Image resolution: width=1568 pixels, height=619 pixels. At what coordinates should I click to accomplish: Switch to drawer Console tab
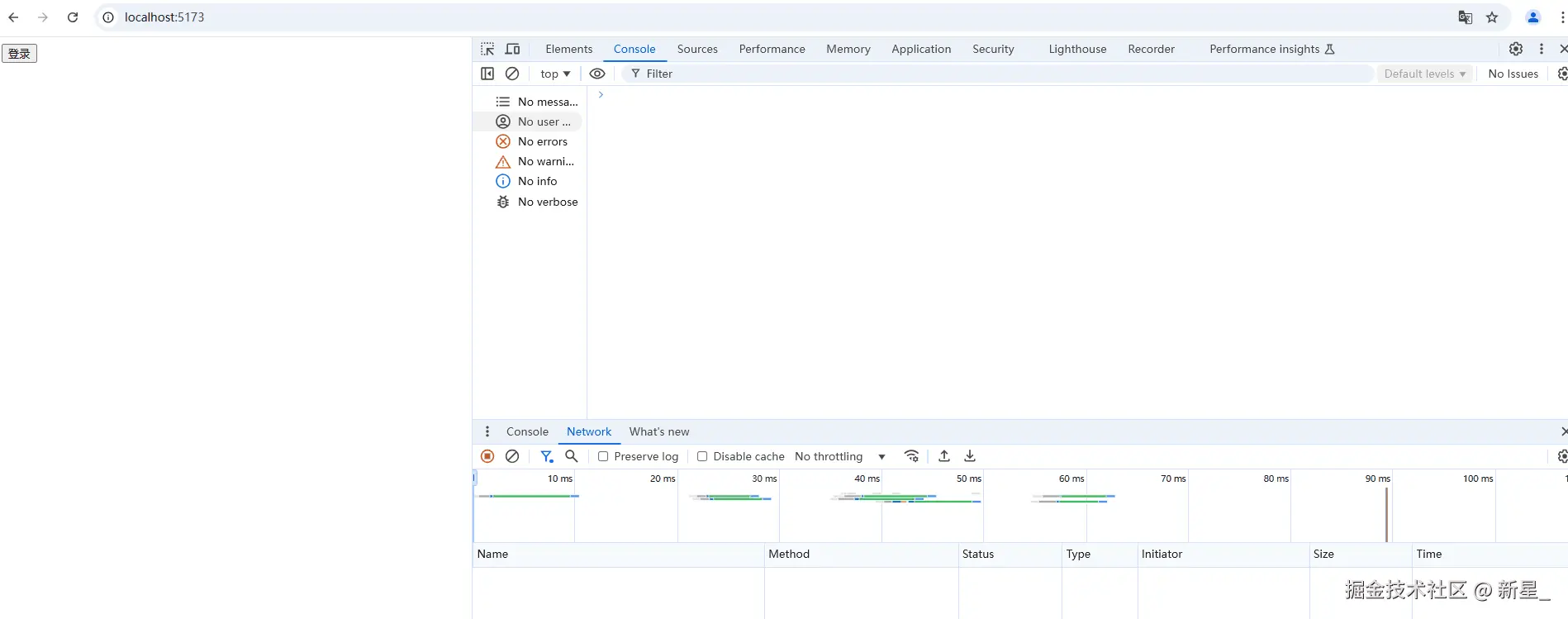coord(527,431)
